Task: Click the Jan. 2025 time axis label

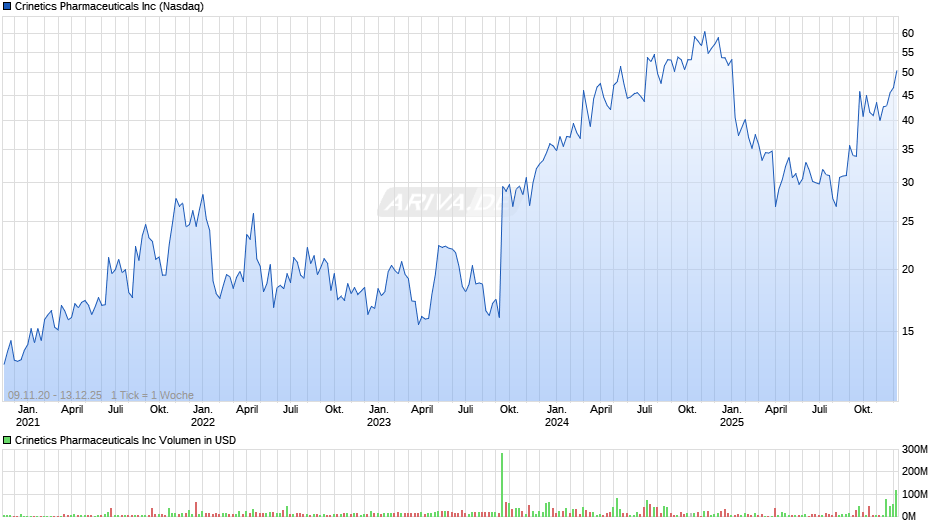Action: point(731,416)
